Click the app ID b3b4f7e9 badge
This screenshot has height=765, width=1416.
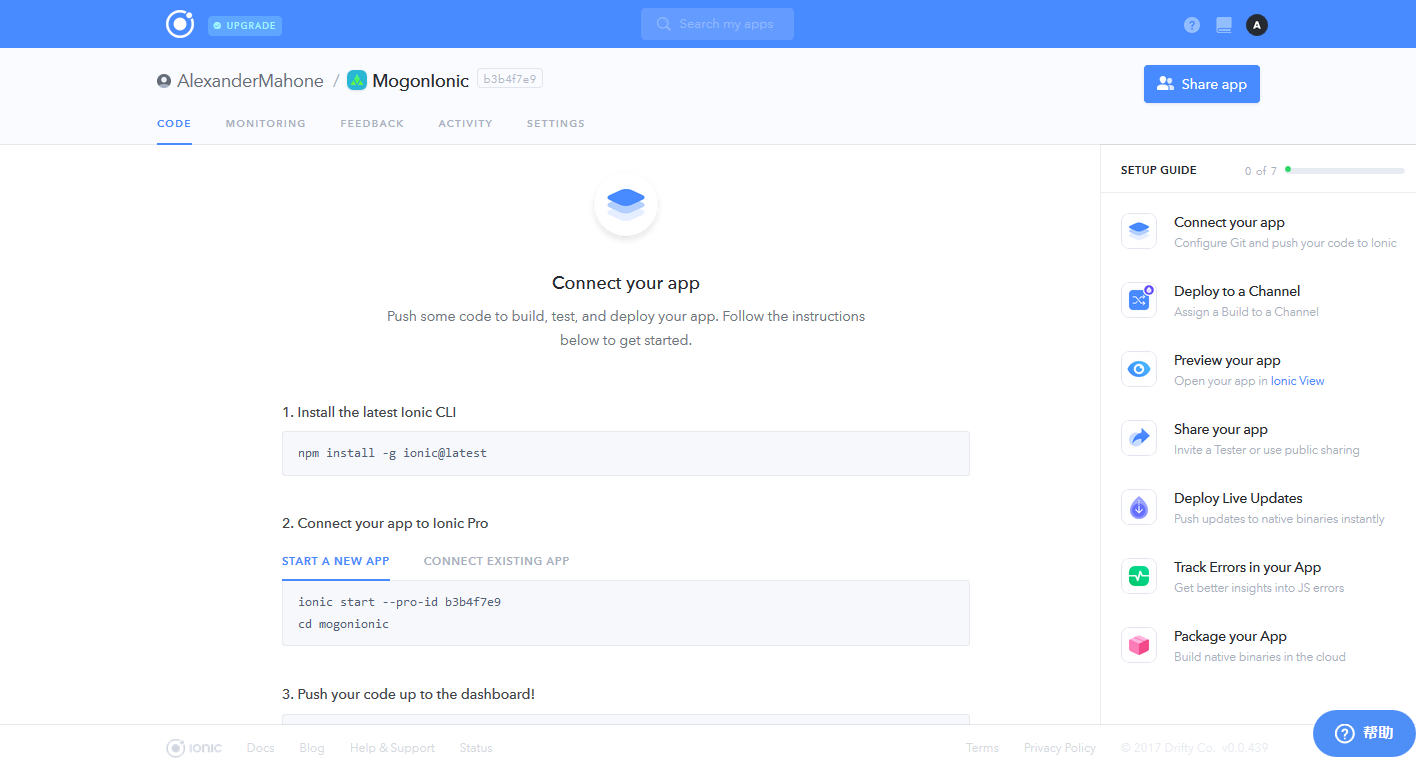click(510, 79)
